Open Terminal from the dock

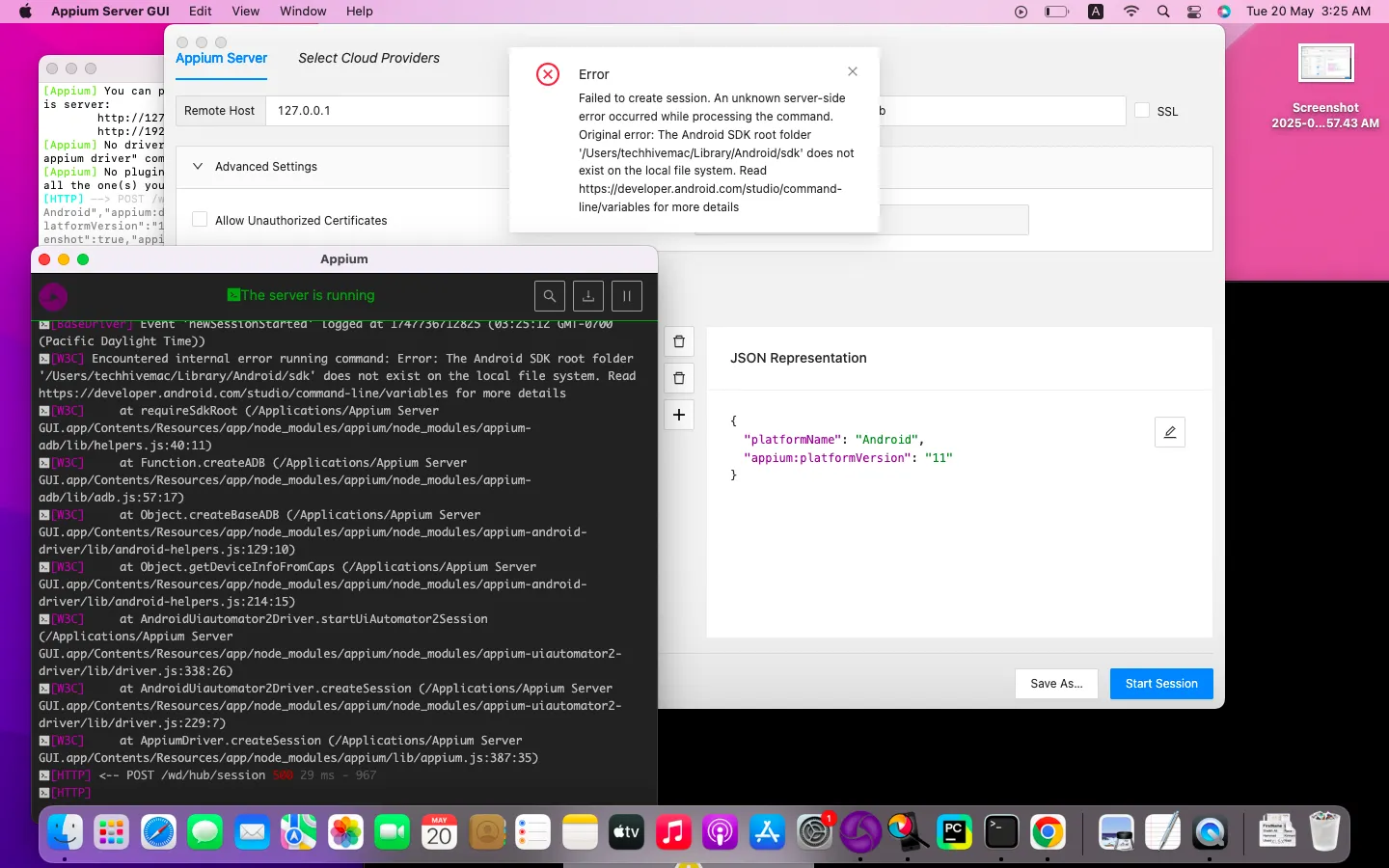point(1001,831)
